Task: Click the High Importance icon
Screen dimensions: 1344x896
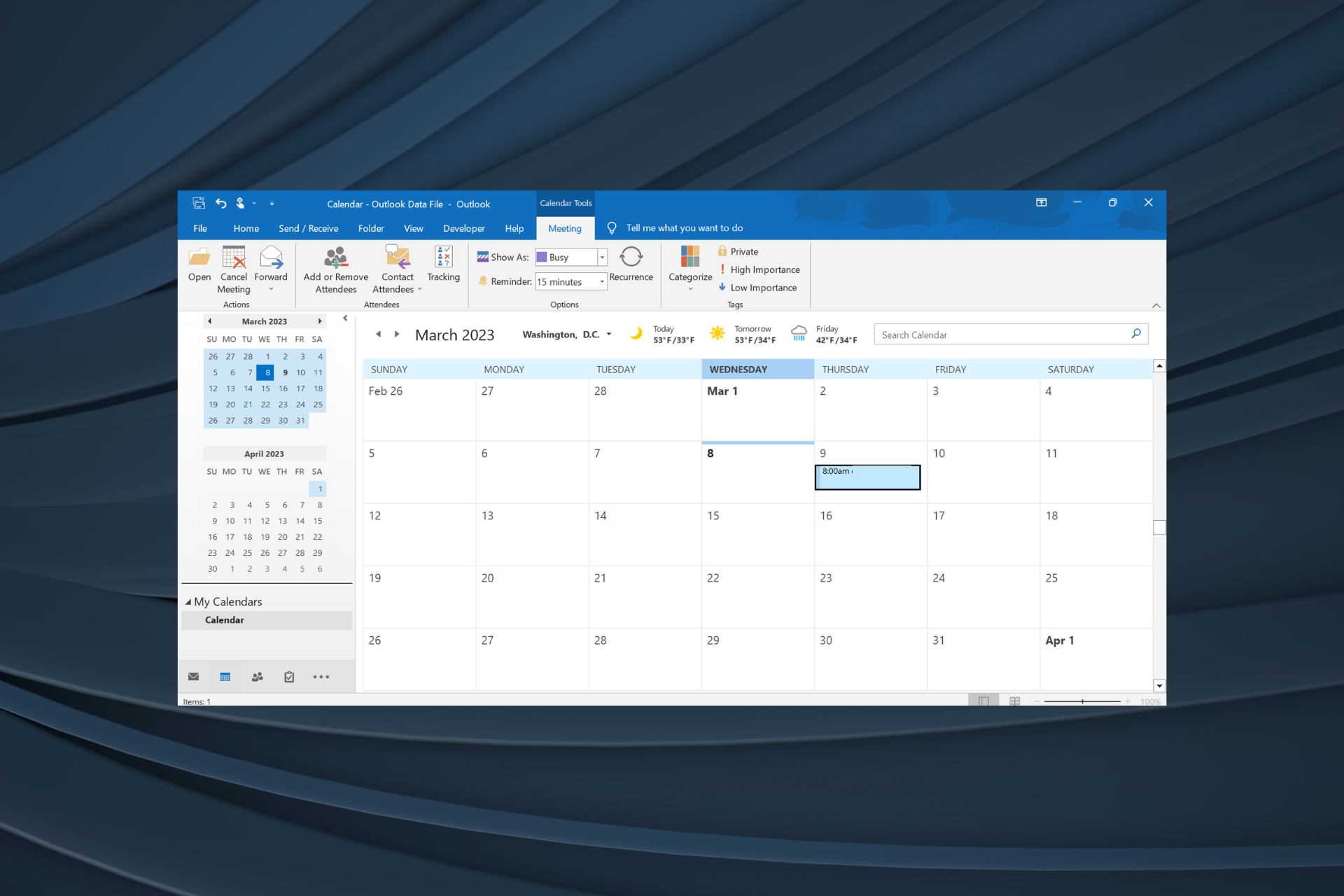Action: pos(723,269)
